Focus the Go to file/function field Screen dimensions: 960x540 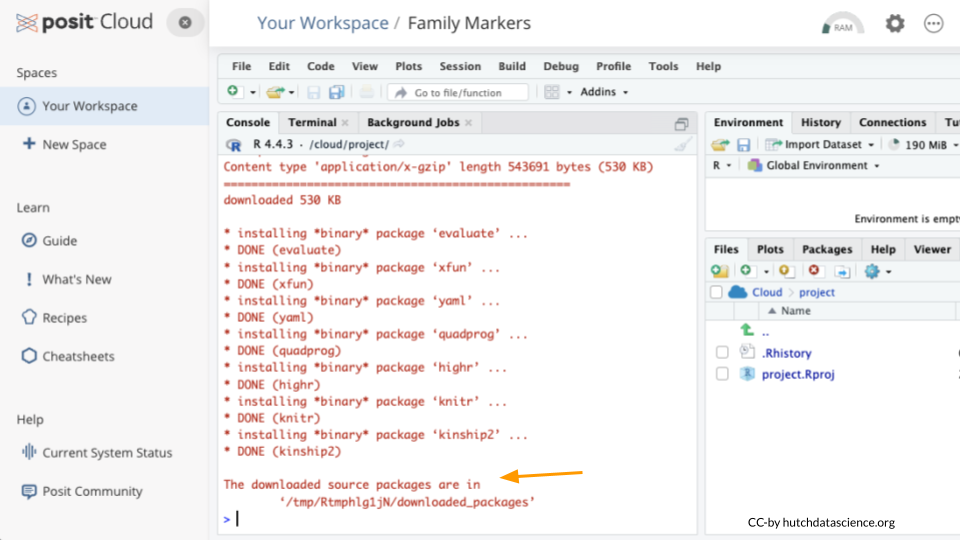[457, 92]
